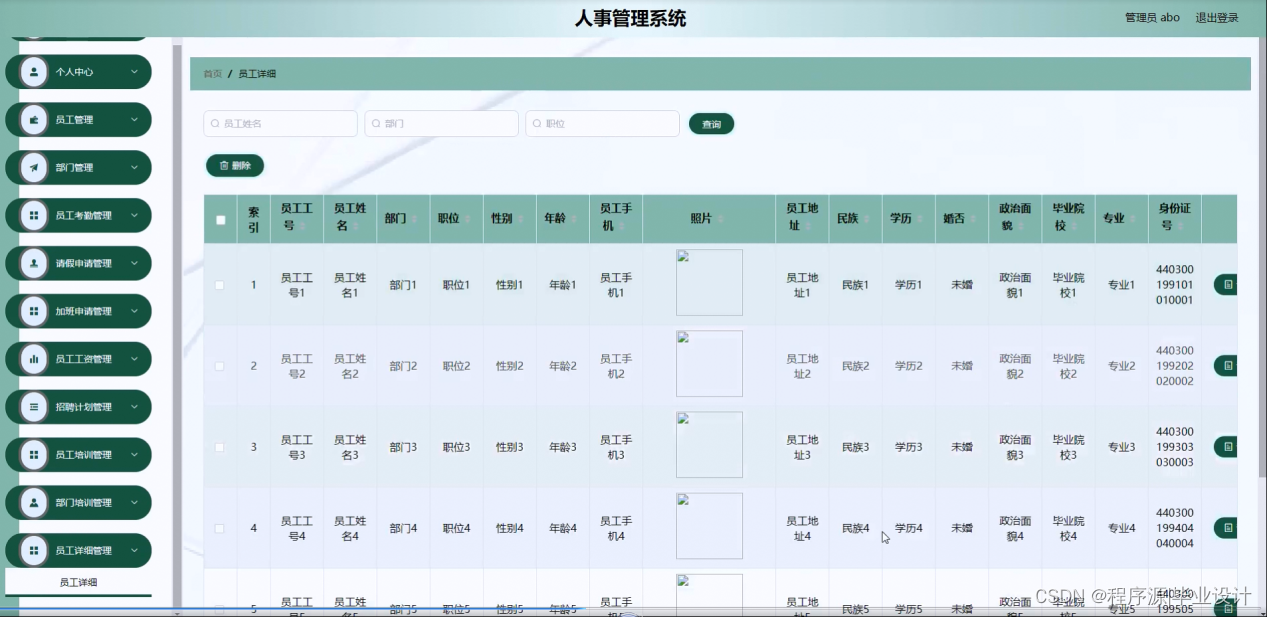The height and width of the screenshot is (617, 1267).
Task: Click the 政治面貌2 table cell
Action: pos(1015,366)
